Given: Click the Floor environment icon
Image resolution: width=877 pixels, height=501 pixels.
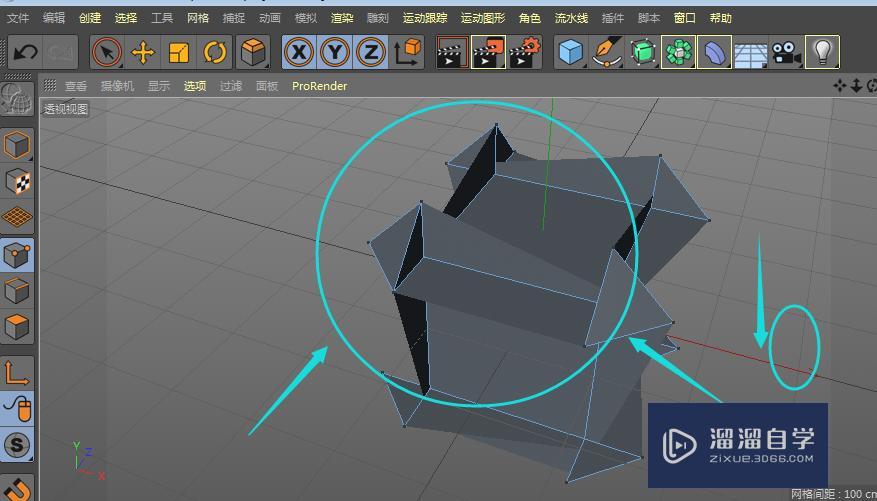Looking at the screenshot, I should pos(750,53).
